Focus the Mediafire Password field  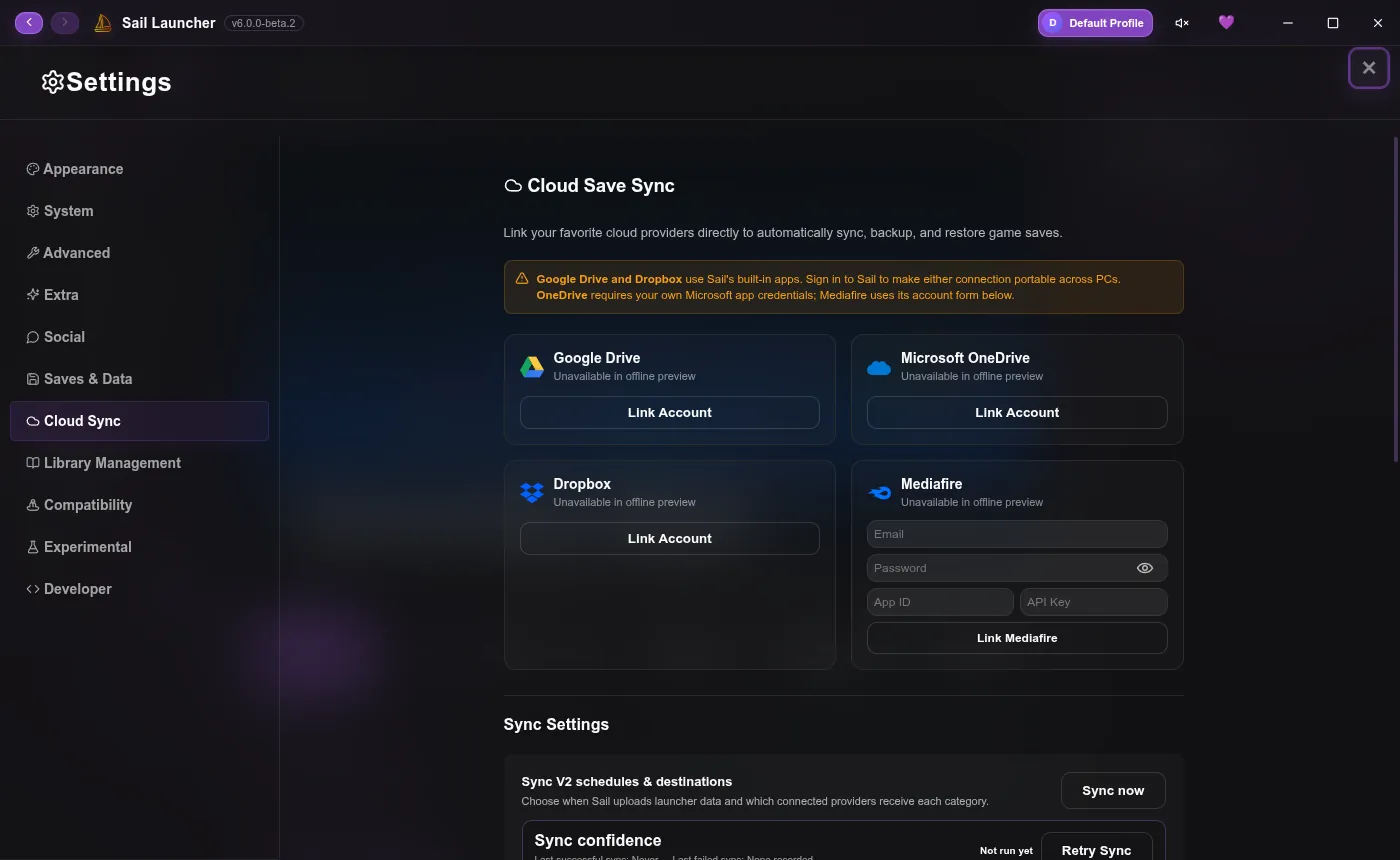point(1017,568)
